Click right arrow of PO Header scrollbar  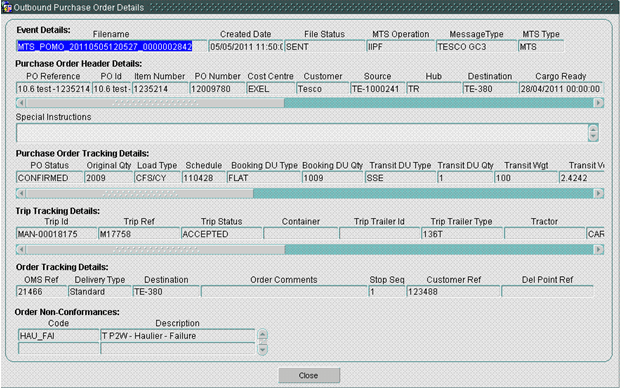click(x=599, y=103)
